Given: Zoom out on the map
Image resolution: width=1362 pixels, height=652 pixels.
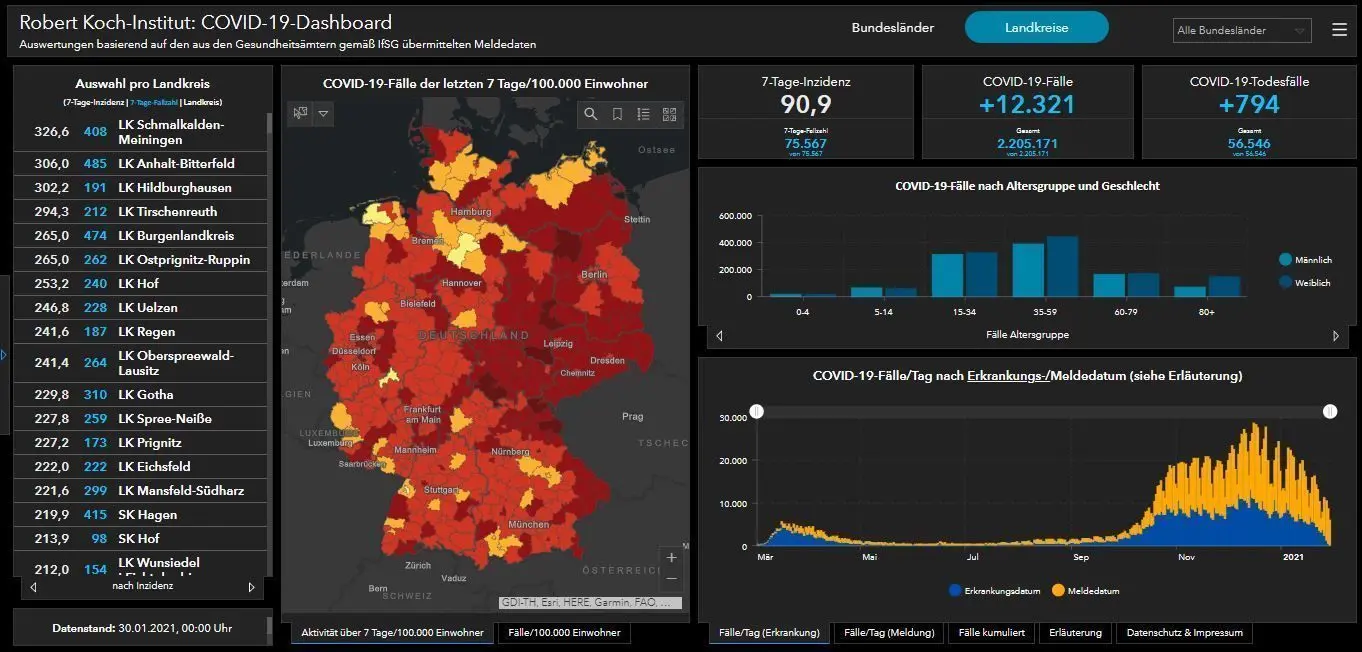Looking at the screenshot, I should [671, 579].
